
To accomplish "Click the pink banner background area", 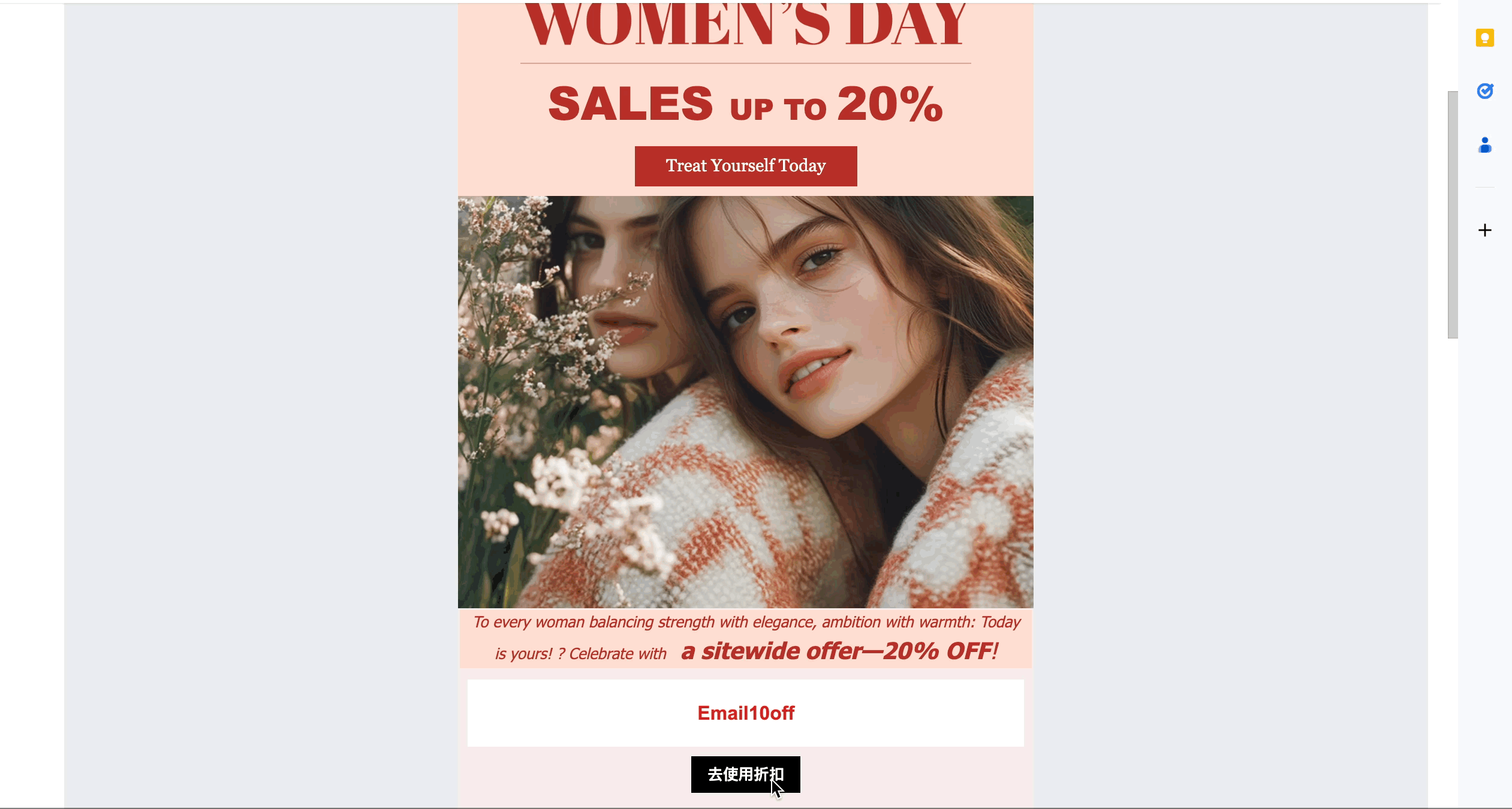I will 510,120.
